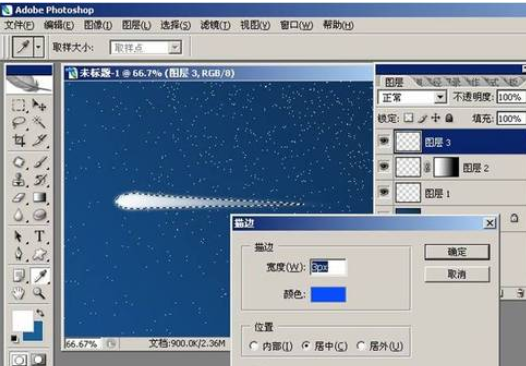526x366 pixels.
Task: Open the 滤镜(T) menu
Action: point(215,25)
